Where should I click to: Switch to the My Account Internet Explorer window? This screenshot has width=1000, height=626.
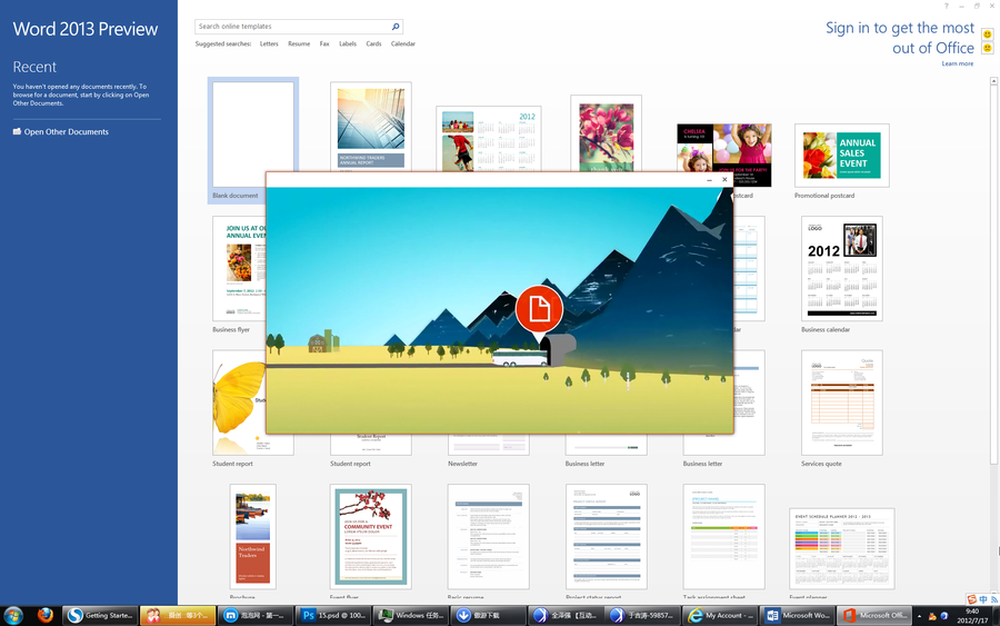[720, 616]
